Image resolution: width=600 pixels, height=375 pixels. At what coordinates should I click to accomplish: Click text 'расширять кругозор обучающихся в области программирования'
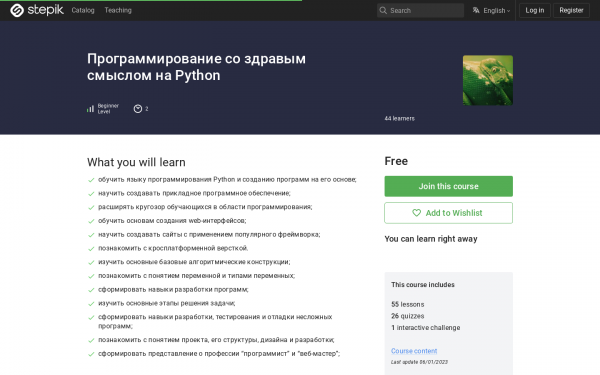pyautogui.click(x=205, y=207)
